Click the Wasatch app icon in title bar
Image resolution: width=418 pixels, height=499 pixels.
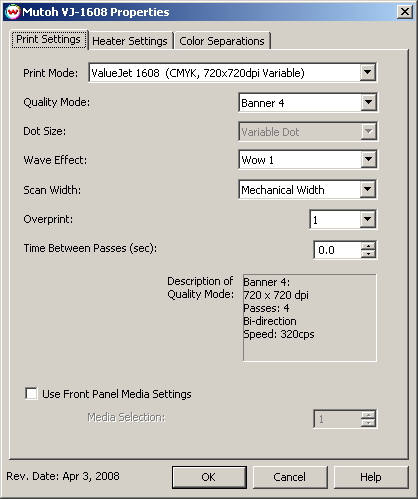(13, 12)
